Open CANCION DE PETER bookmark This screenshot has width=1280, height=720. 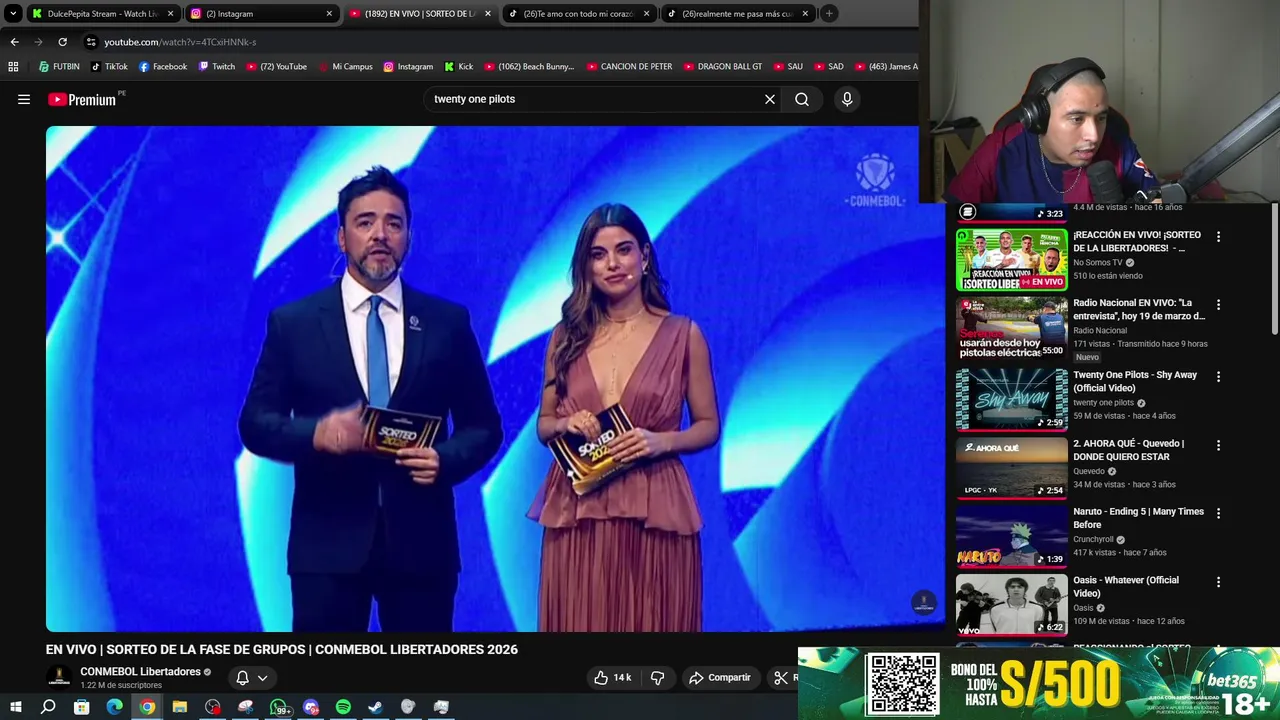[x=629, y=67]
